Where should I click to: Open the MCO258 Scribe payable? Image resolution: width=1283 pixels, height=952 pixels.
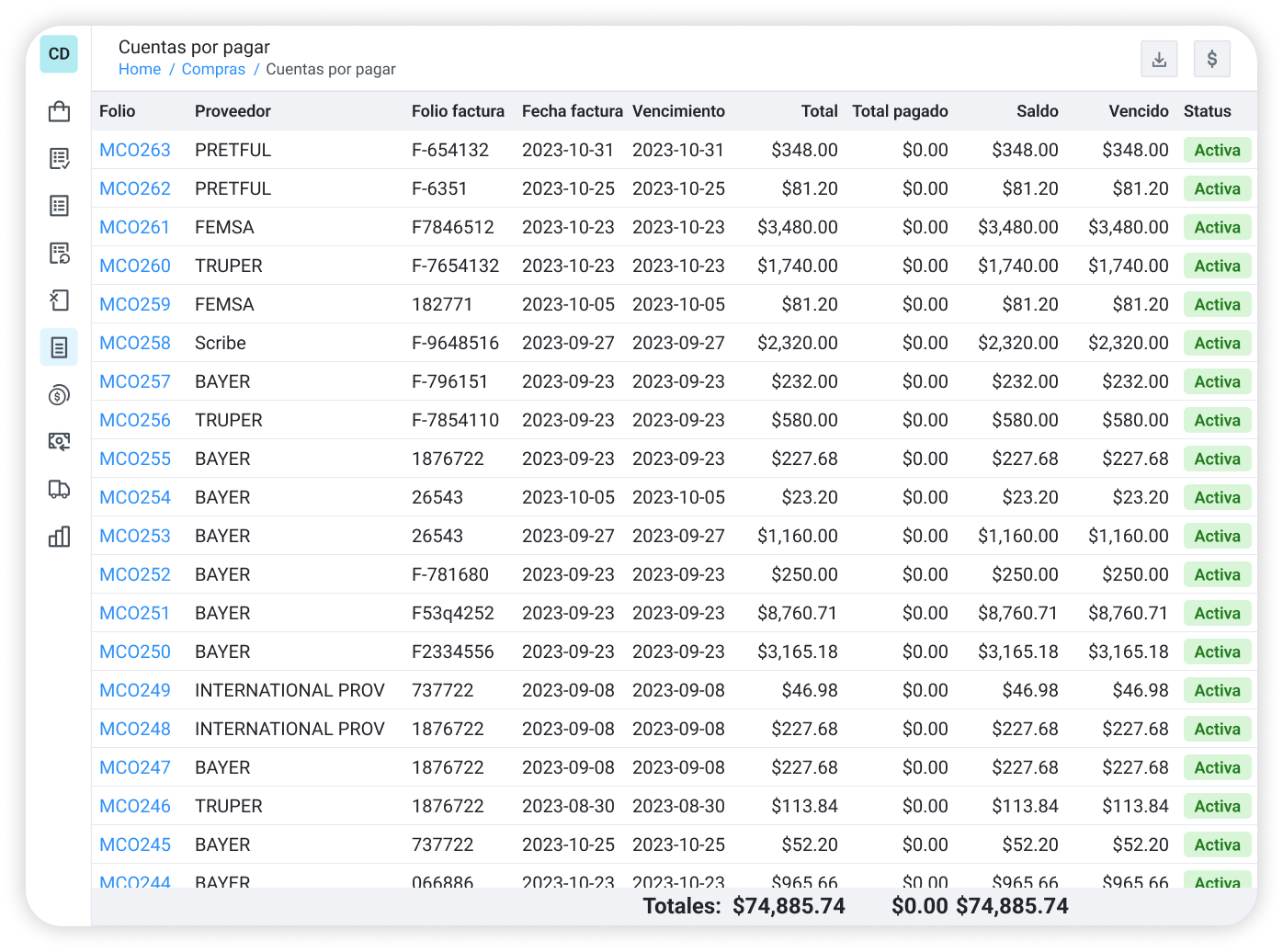[135, 343]
